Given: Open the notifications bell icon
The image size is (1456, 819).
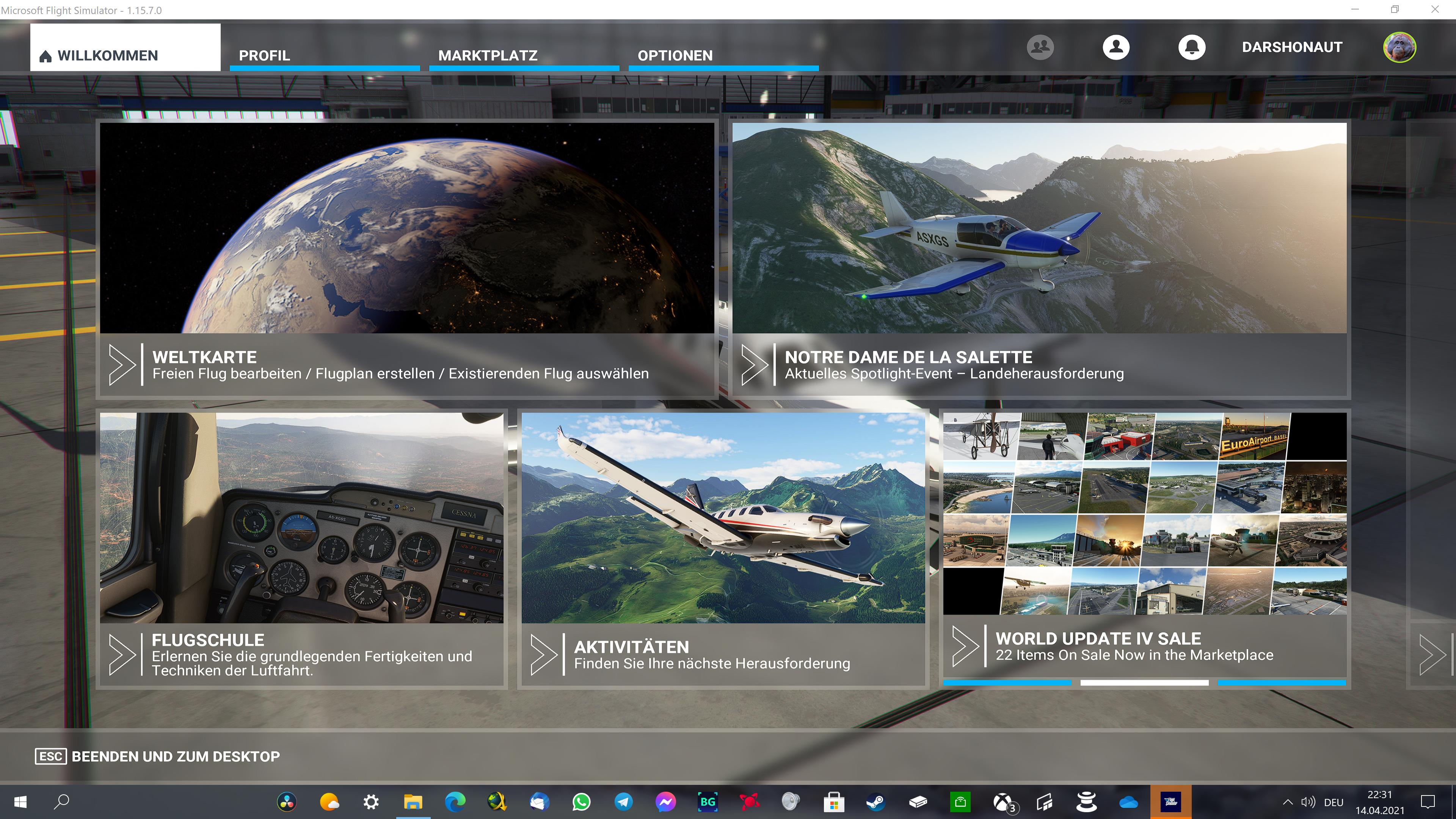Looking at the screenshot, I should pos(1191,47).
